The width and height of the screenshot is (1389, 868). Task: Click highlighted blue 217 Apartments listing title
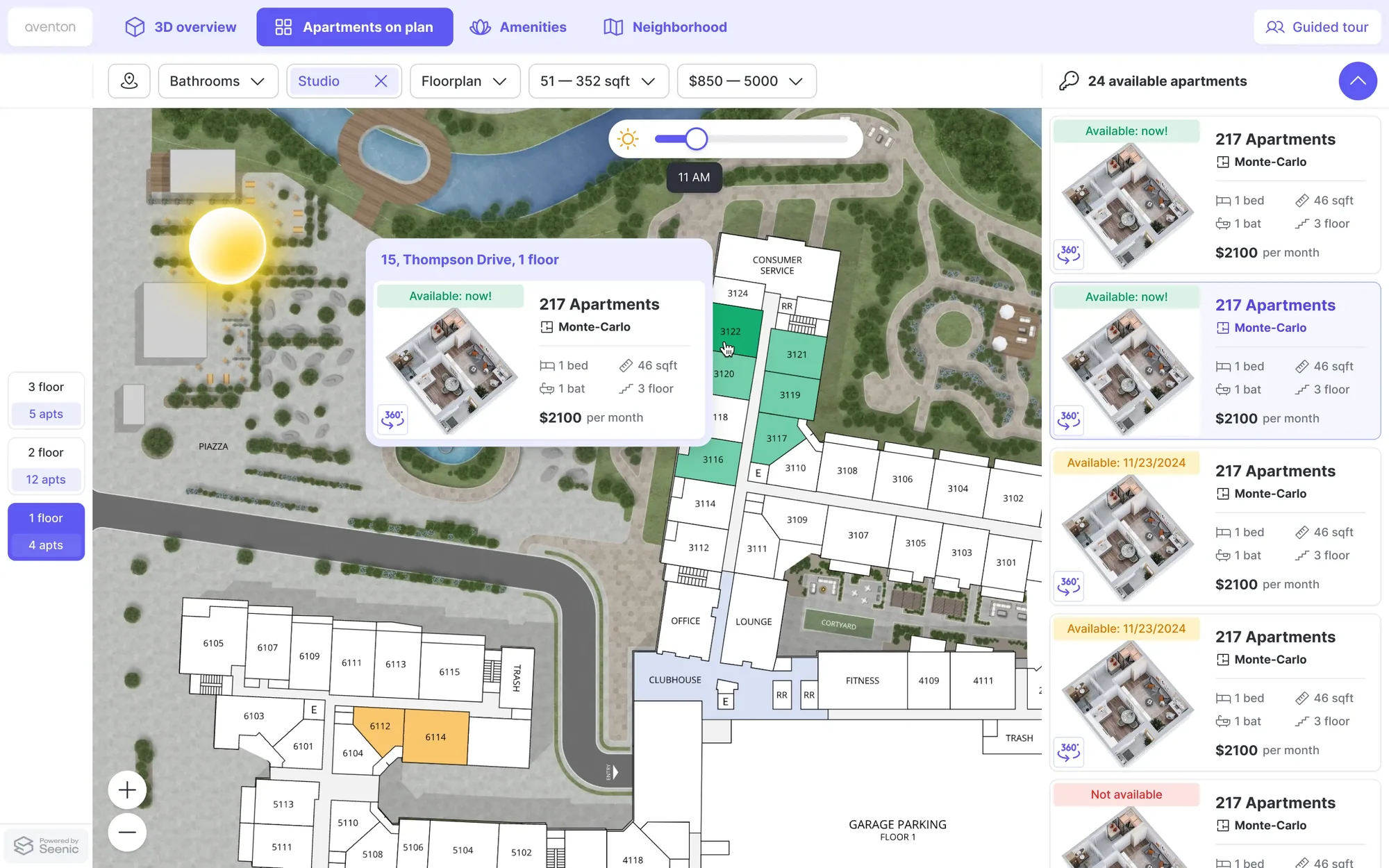(1275, 305)
